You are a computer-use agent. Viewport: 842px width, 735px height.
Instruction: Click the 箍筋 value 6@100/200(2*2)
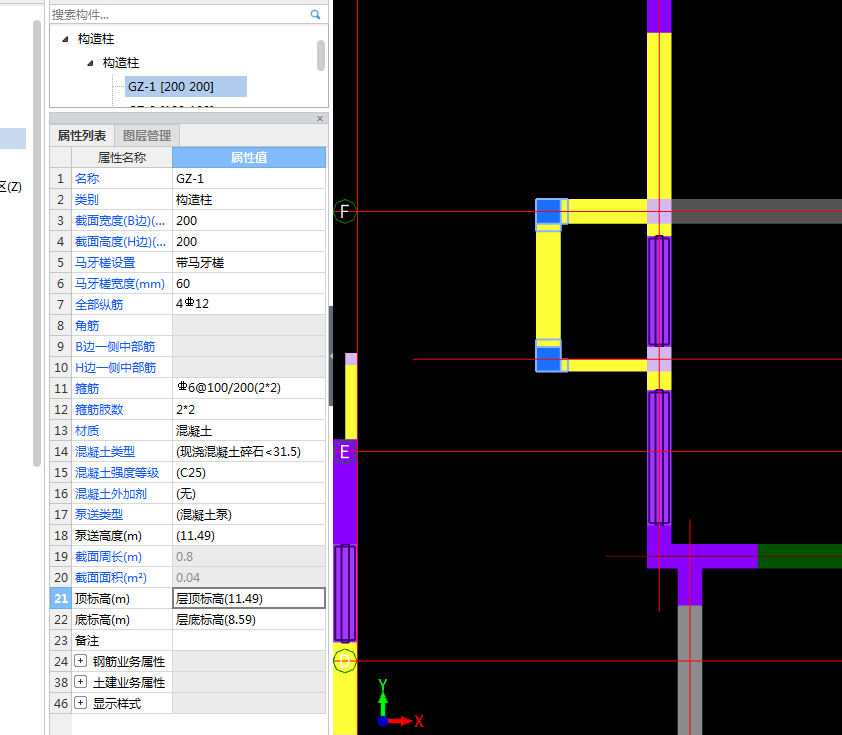pos(249,388)
